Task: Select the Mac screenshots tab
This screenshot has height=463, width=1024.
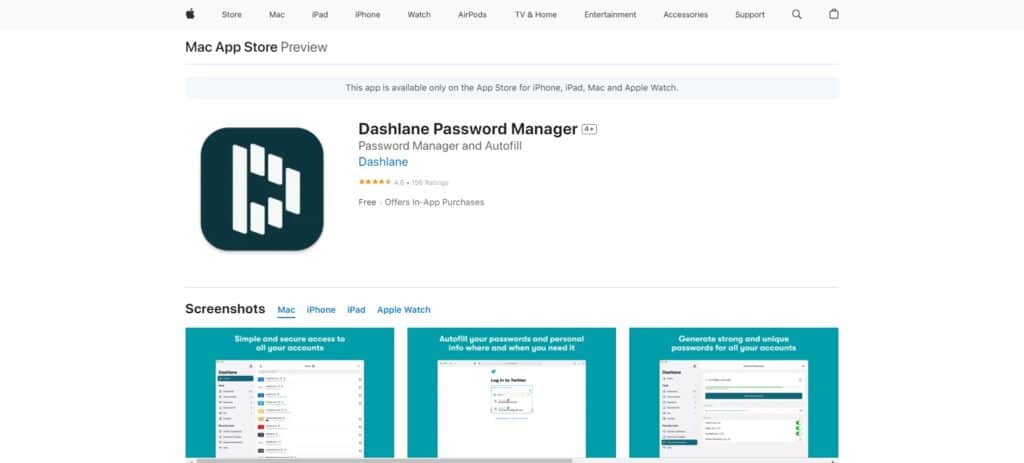Action: (286, 310)
